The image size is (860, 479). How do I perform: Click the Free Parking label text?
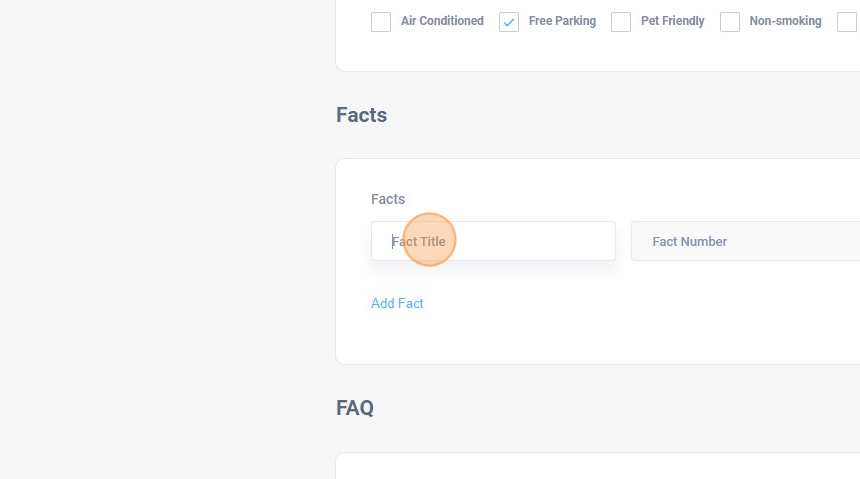pyautogui.click(x=562, y=21)
